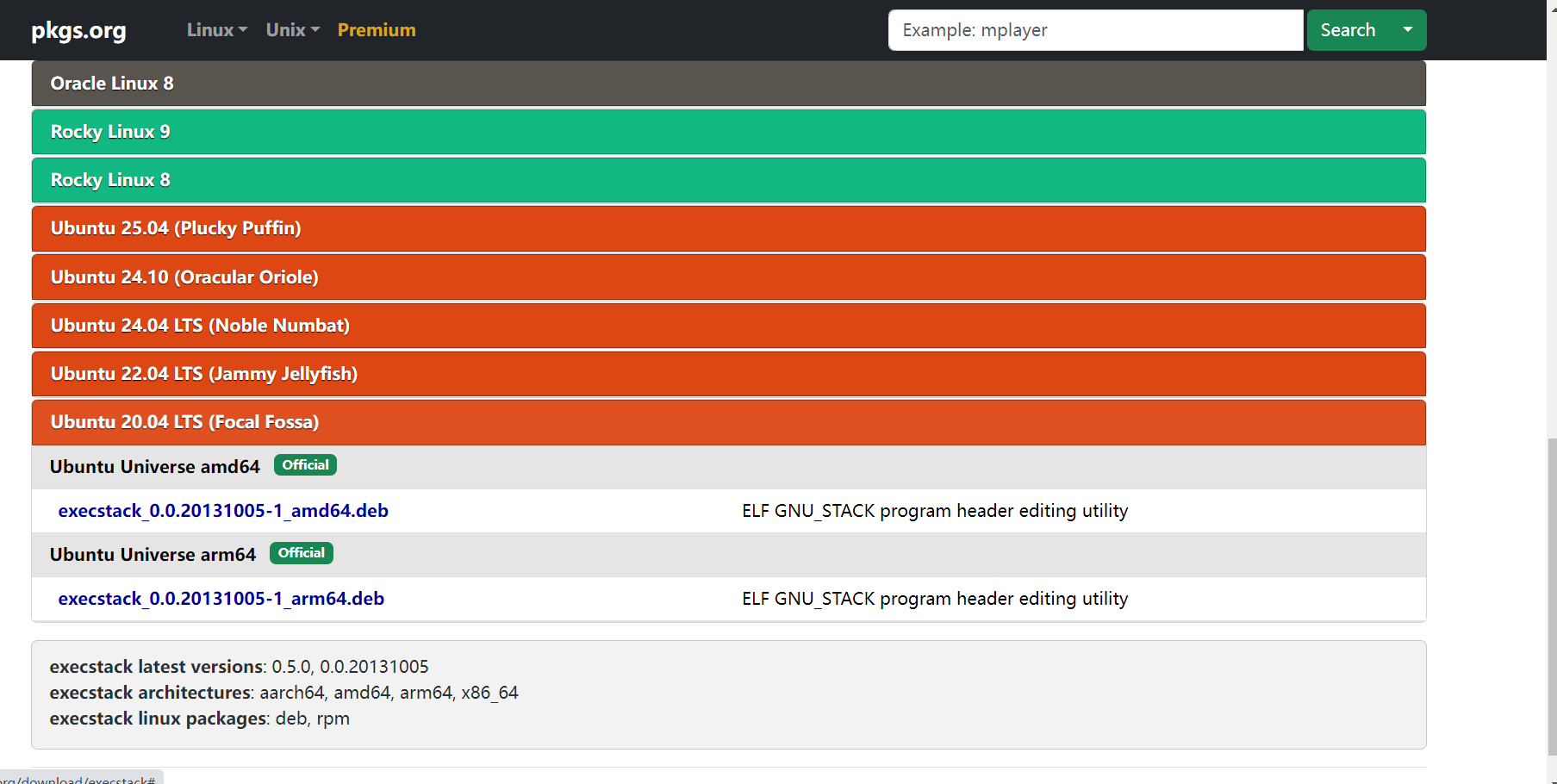This screenshot has height=784, width=1557.
Task: Expand the Rocky Linux 9 section
Action: (729, 132)
